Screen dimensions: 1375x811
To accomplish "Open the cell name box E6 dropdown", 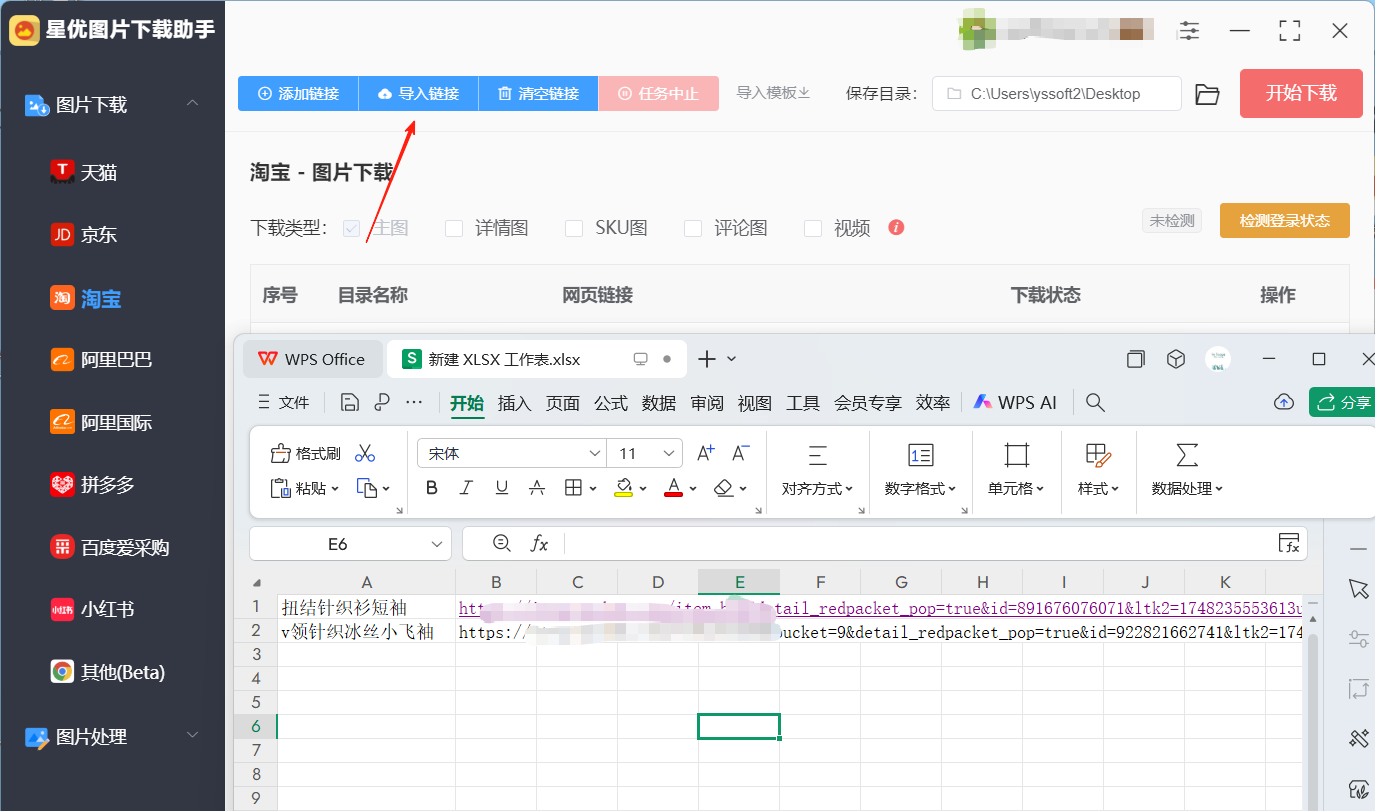I will 437,544.
